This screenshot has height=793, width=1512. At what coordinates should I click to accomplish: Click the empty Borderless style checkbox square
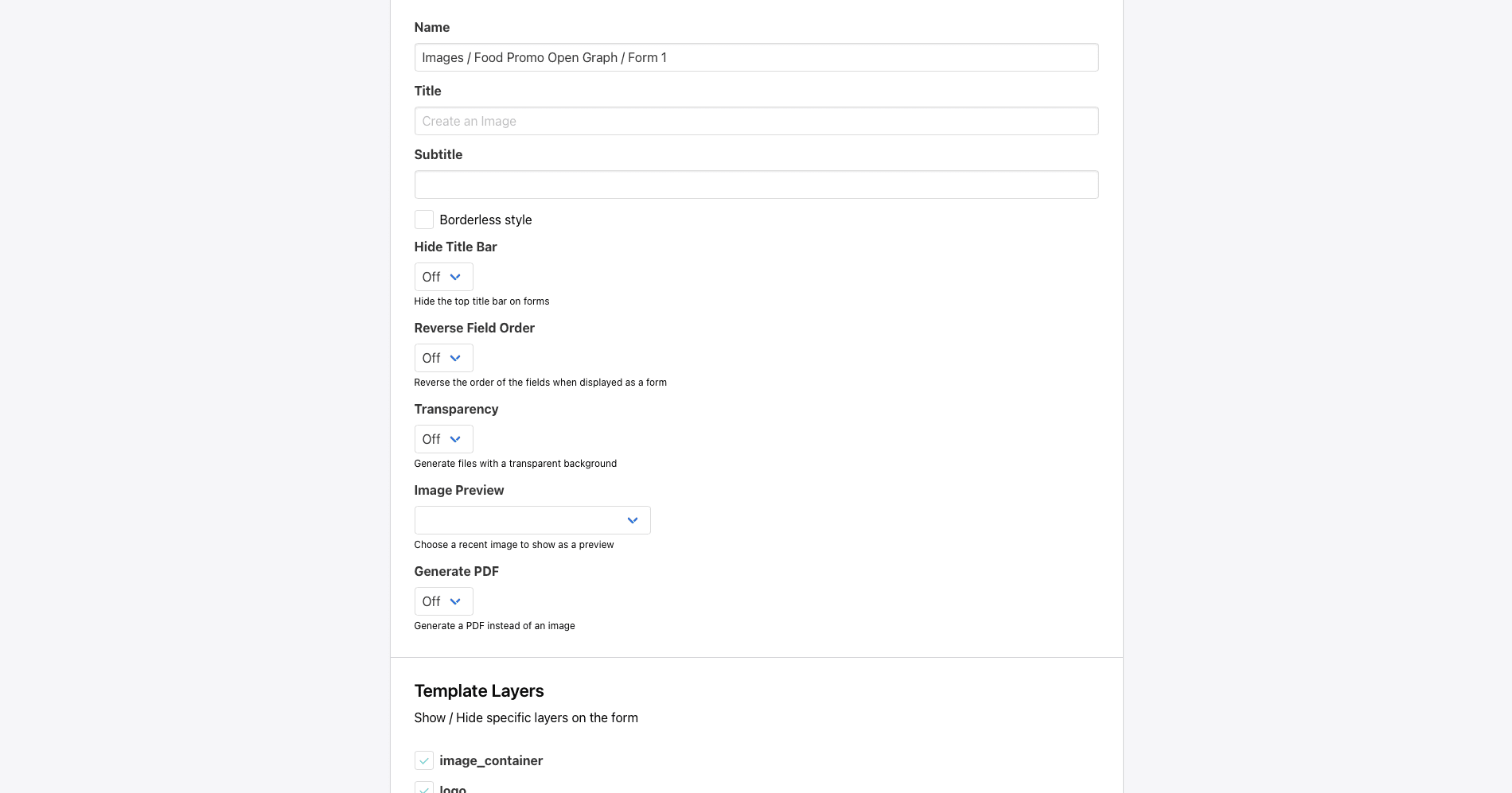click(423, 219)
